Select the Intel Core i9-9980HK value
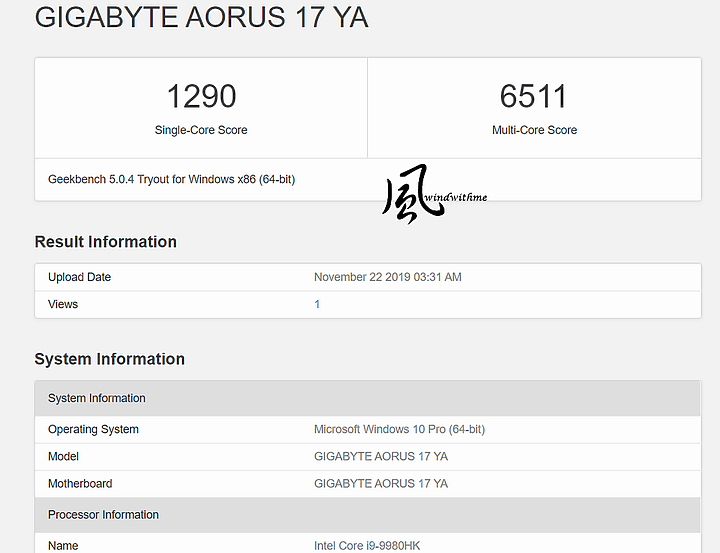Image resolution: width=720 pixels, height=553 pixels. click(367, 546)
